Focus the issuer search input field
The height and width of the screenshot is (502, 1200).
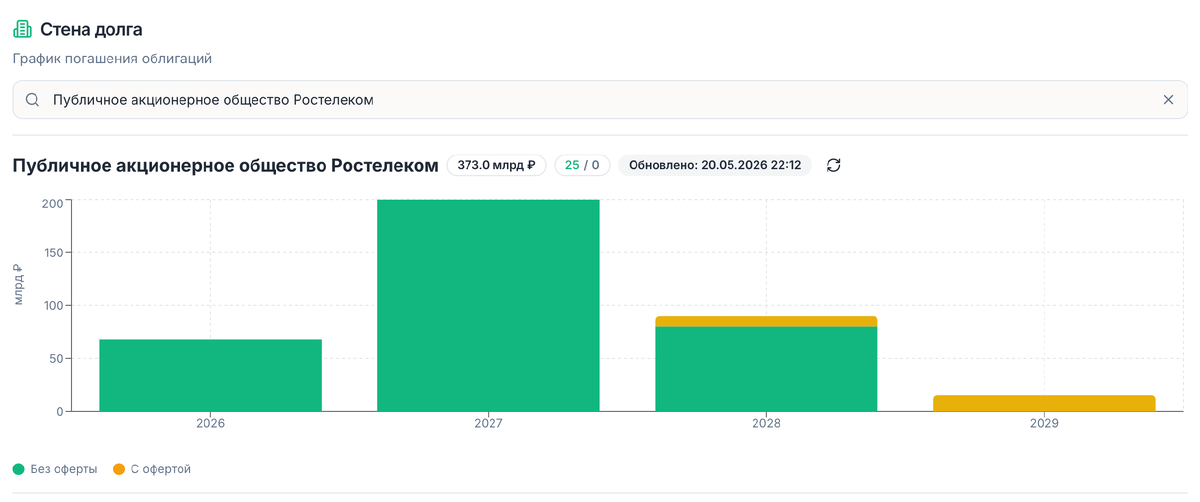600,100
